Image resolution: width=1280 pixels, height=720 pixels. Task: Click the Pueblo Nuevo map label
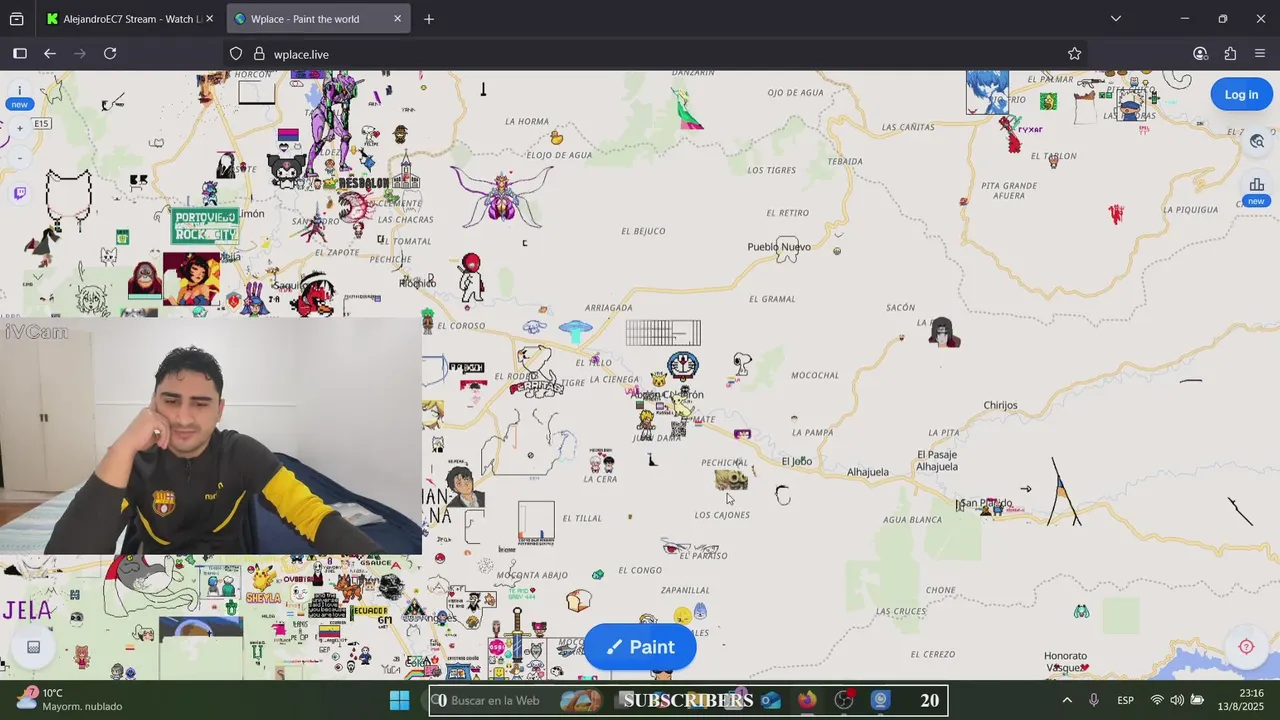coord(779,247)
